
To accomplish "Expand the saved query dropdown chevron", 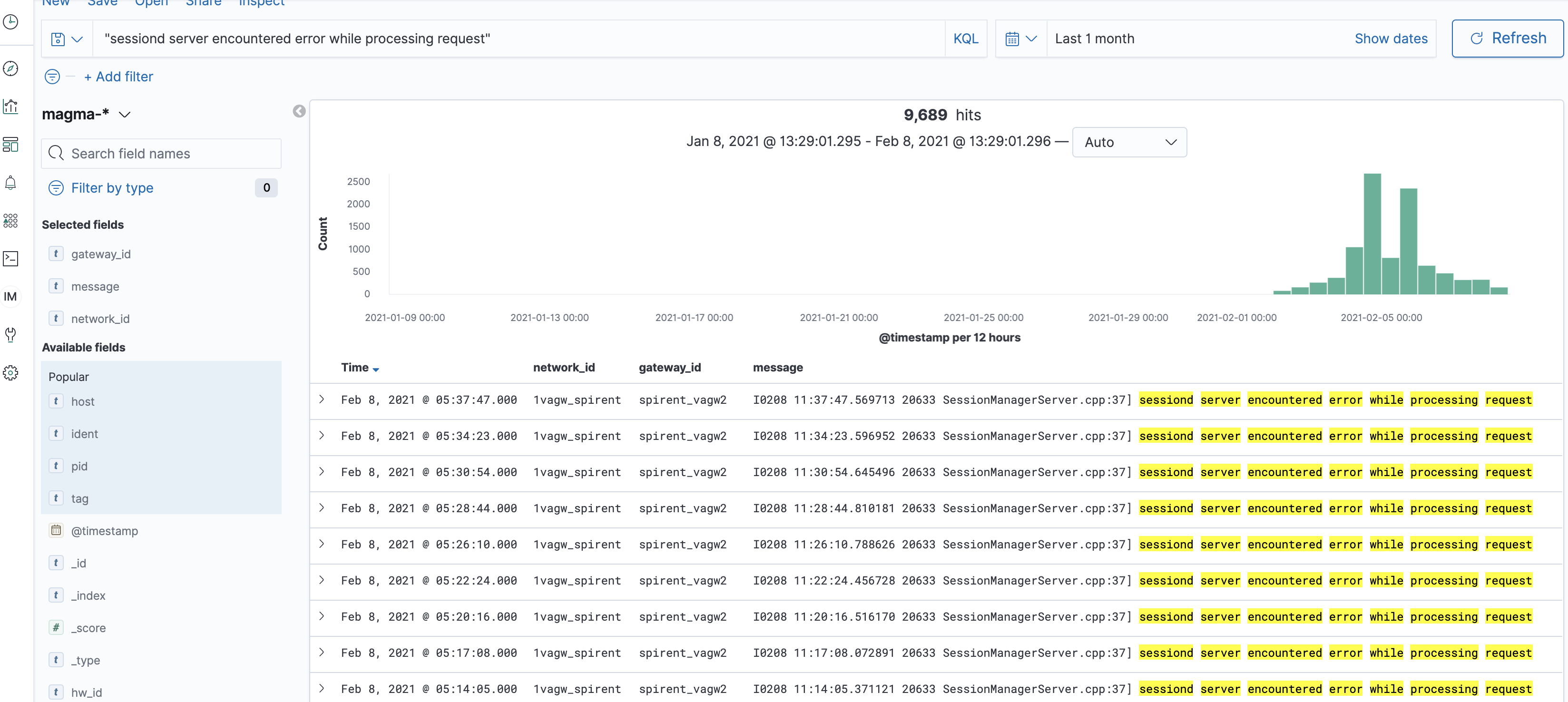I will pyautogui.click(x=77, y=39).
